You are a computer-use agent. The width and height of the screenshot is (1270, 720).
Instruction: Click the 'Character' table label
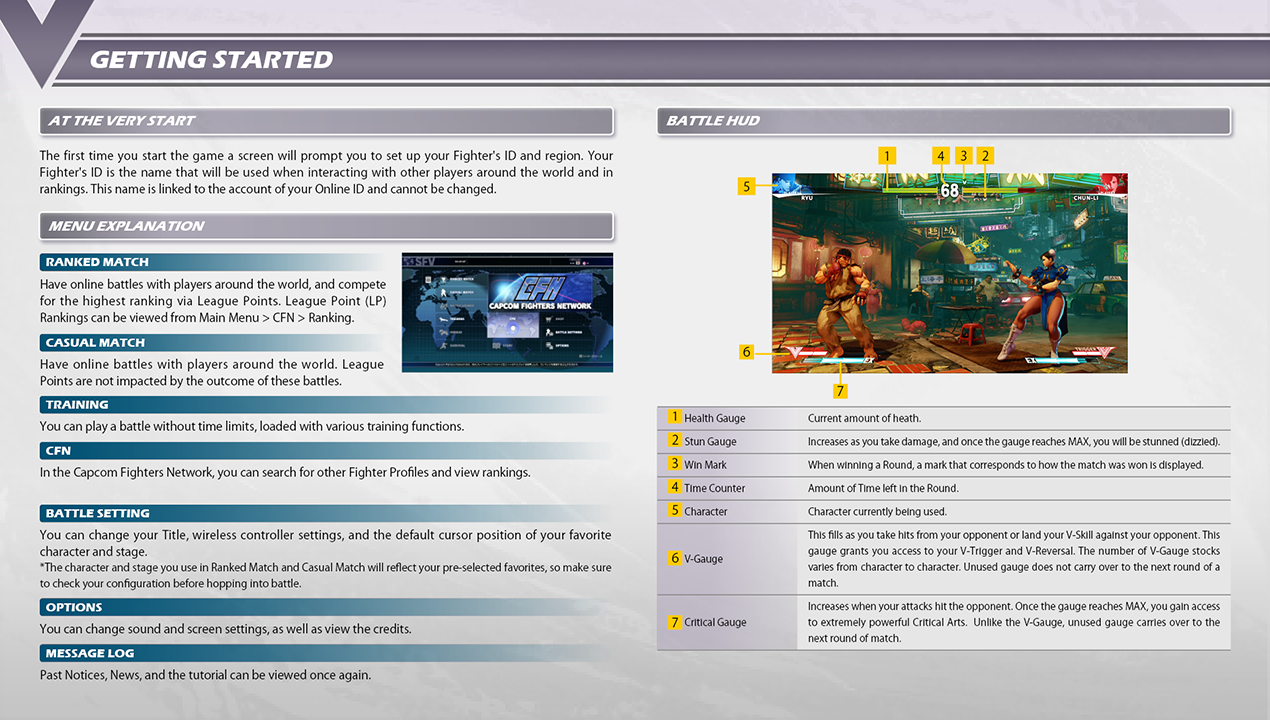click(x=706, y=511)
